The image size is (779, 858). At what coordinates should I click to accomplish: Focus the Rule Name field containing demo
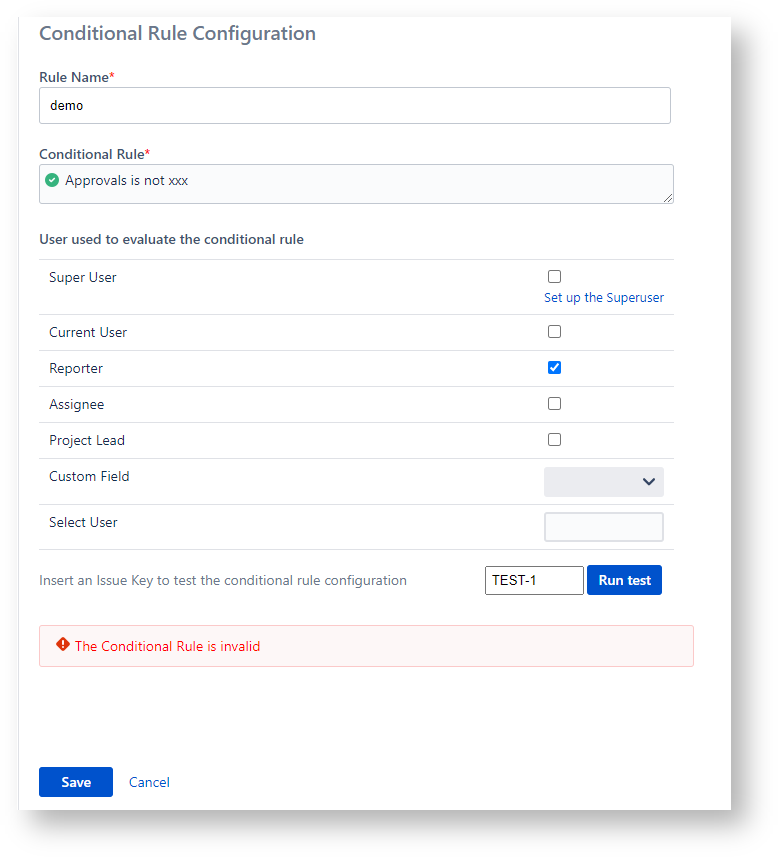tap(354, 106)
